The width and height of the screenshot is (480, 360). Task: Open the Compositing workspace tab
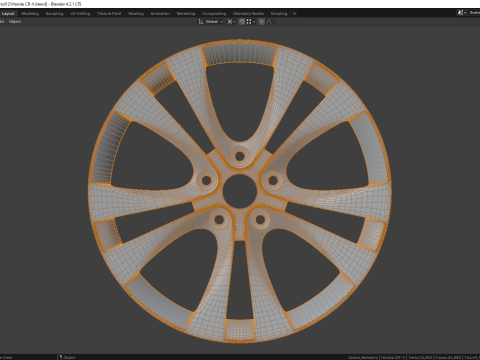click(214, 14)
